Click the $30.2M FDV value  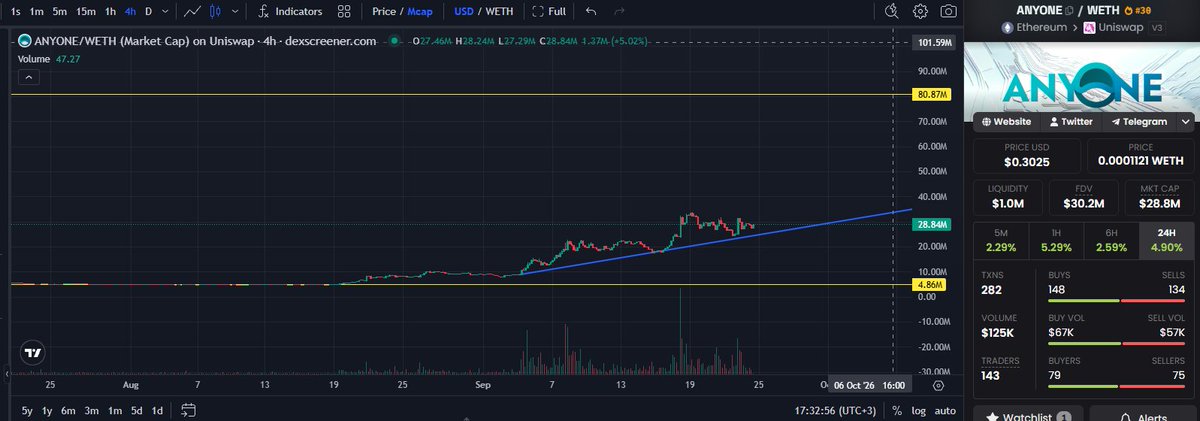tap(1082, 203)
